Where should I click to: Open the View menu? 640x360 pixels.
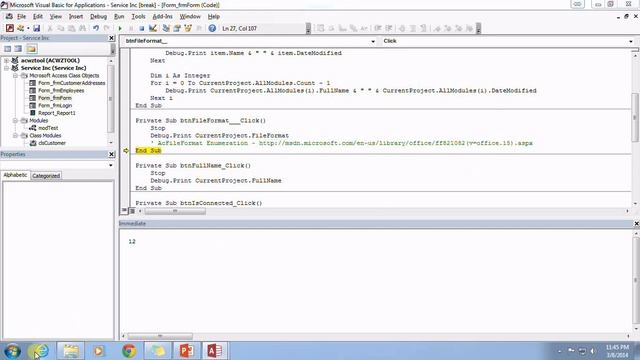56,16
